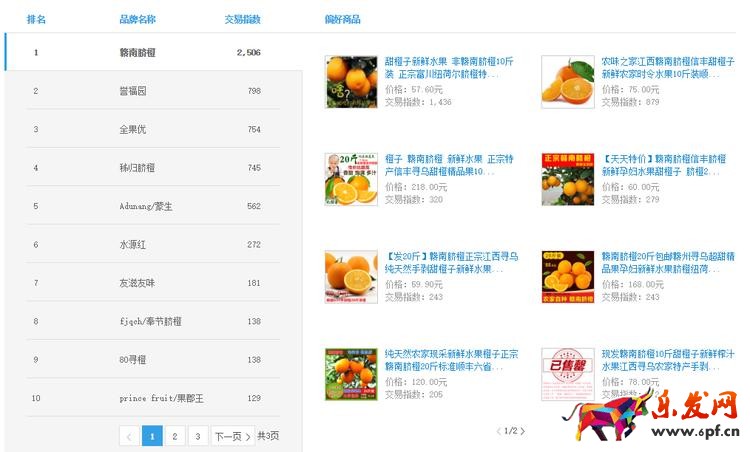Image resolution: width=750 pixels, height=452 pixels.
Task: Select the prince fruit/果郡王 brand row
Action: click(154, 398)
